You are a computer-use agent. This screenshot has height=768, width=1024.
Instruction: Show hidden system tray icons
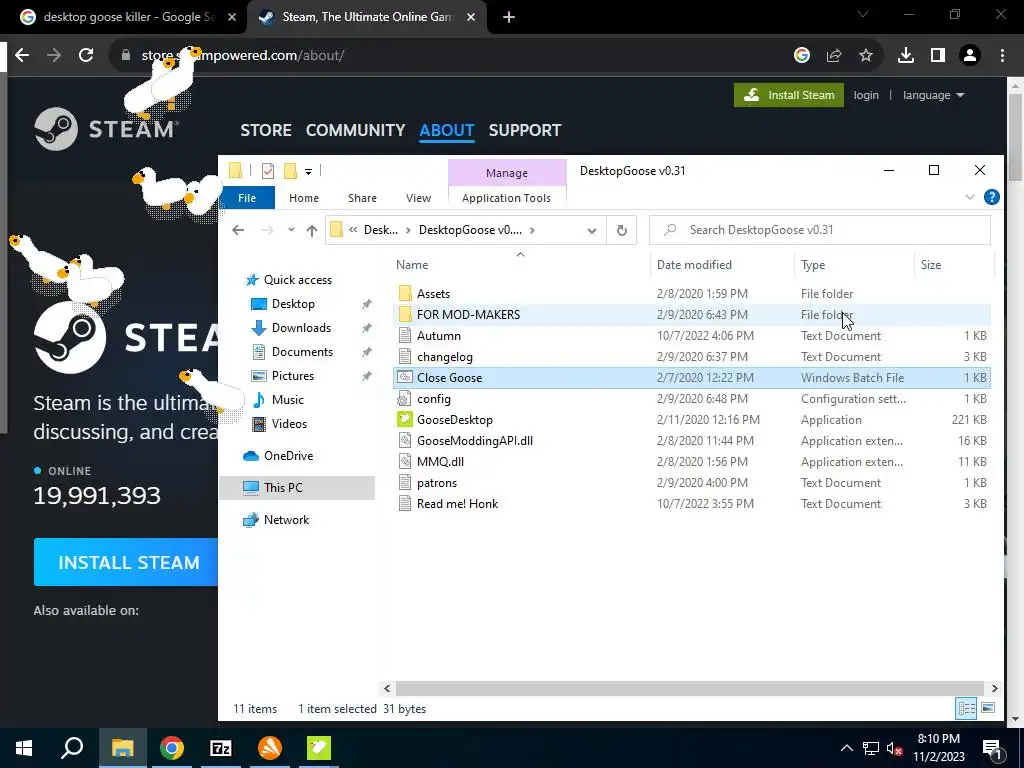[x=846, y=748]
